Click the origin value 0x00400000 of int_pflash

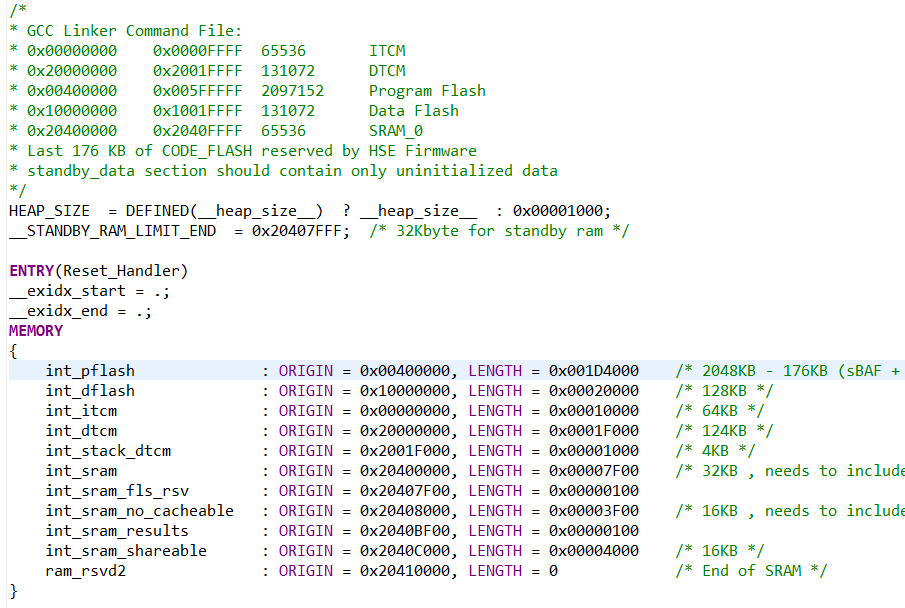coord(405,371)
